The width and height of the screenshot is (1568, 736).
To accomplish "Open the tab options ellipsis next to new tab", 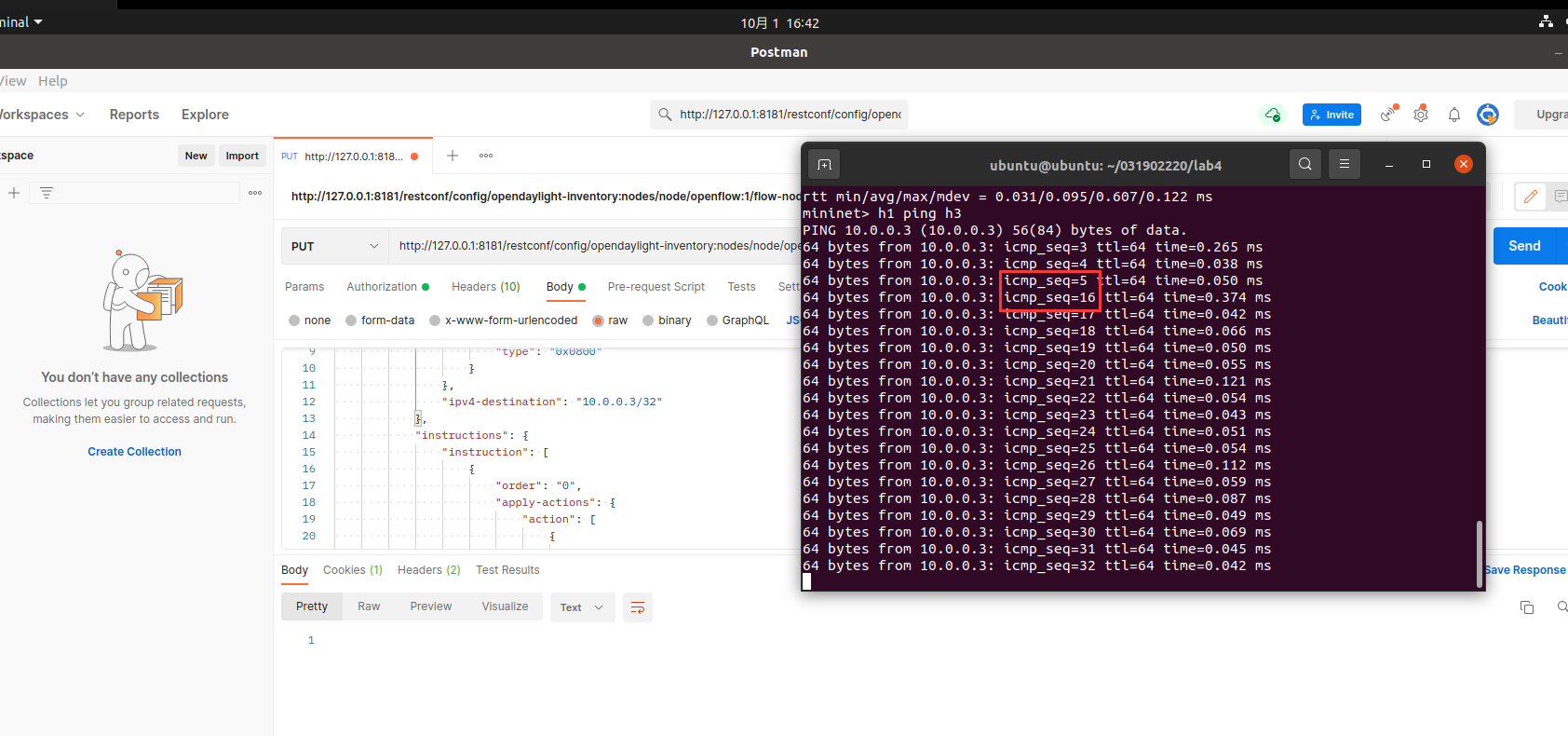I will [x=486, y=156].
